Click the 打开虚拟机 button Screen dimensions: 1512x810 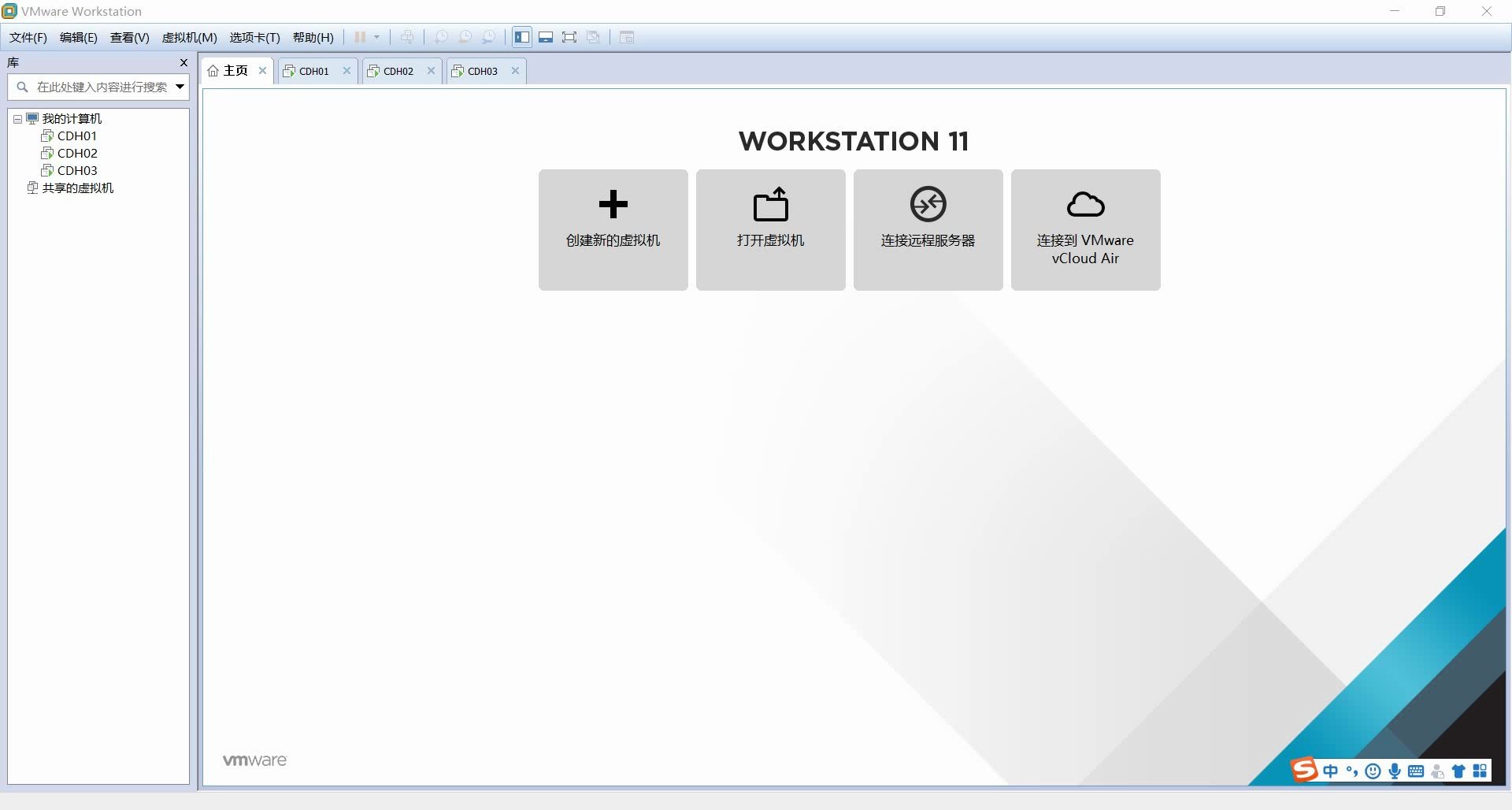tap(771, 230)
